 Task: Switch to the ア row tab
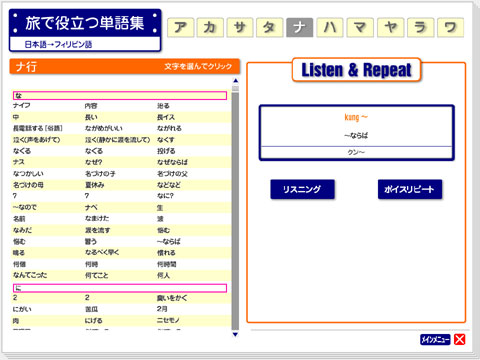click(x=180, y=27)
